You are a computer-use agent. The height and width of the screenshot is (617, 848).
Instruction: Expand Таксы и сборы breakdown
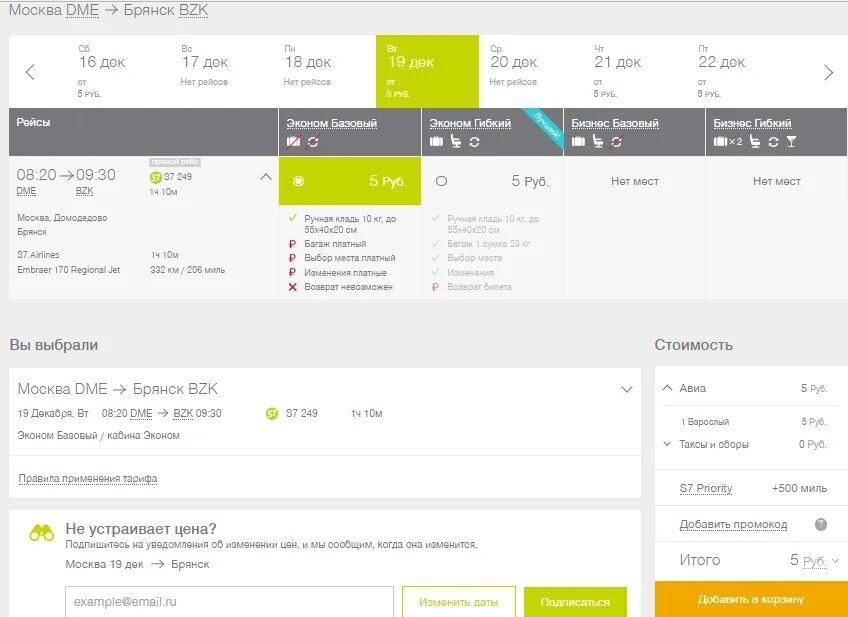667,444
